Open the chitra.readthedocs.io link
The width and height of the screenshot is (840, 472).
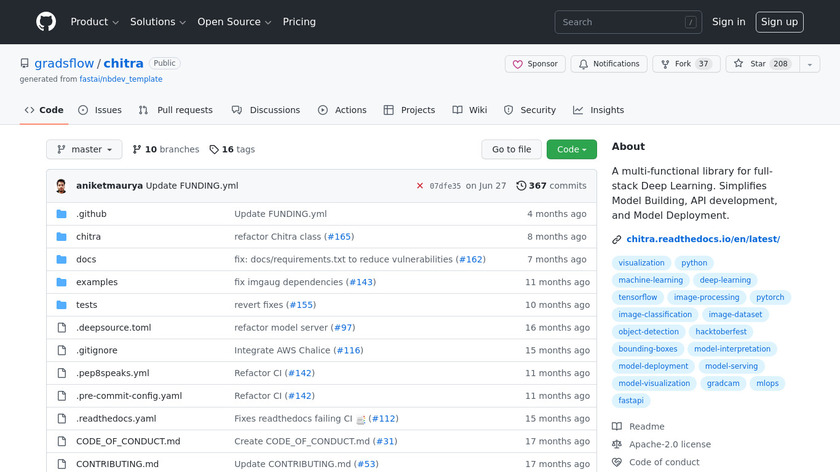coord(702,239)
